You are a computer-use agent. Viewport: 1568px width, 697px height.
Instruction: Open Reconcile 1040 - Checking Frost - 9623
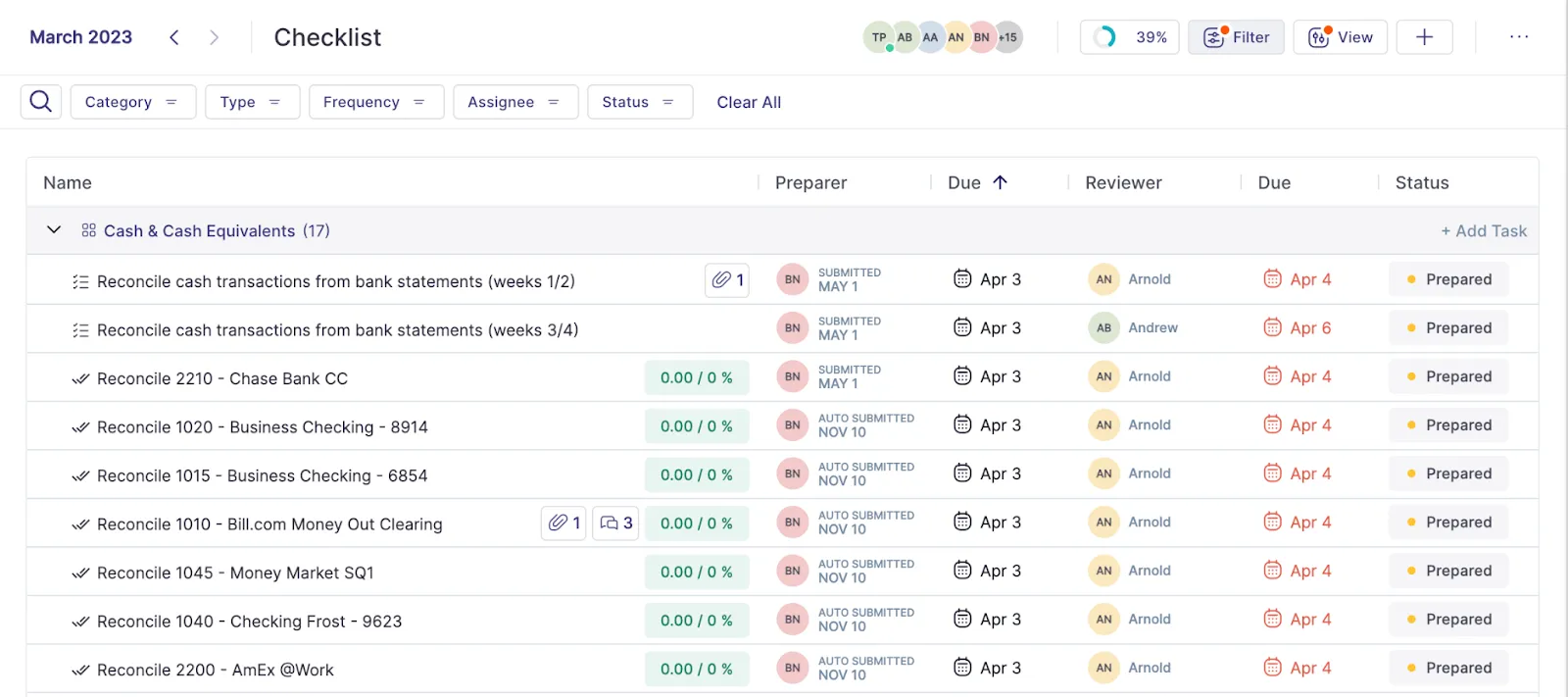(249, 622)
